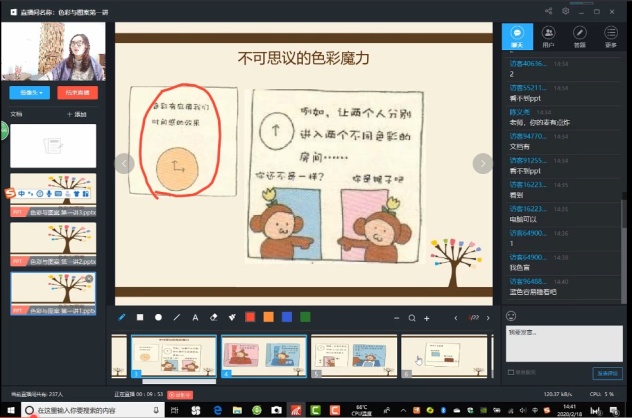Image resolution: width=632 pixels, height=418 pixels.
Task: Select the circle shape tool
Action: point(158,317)
